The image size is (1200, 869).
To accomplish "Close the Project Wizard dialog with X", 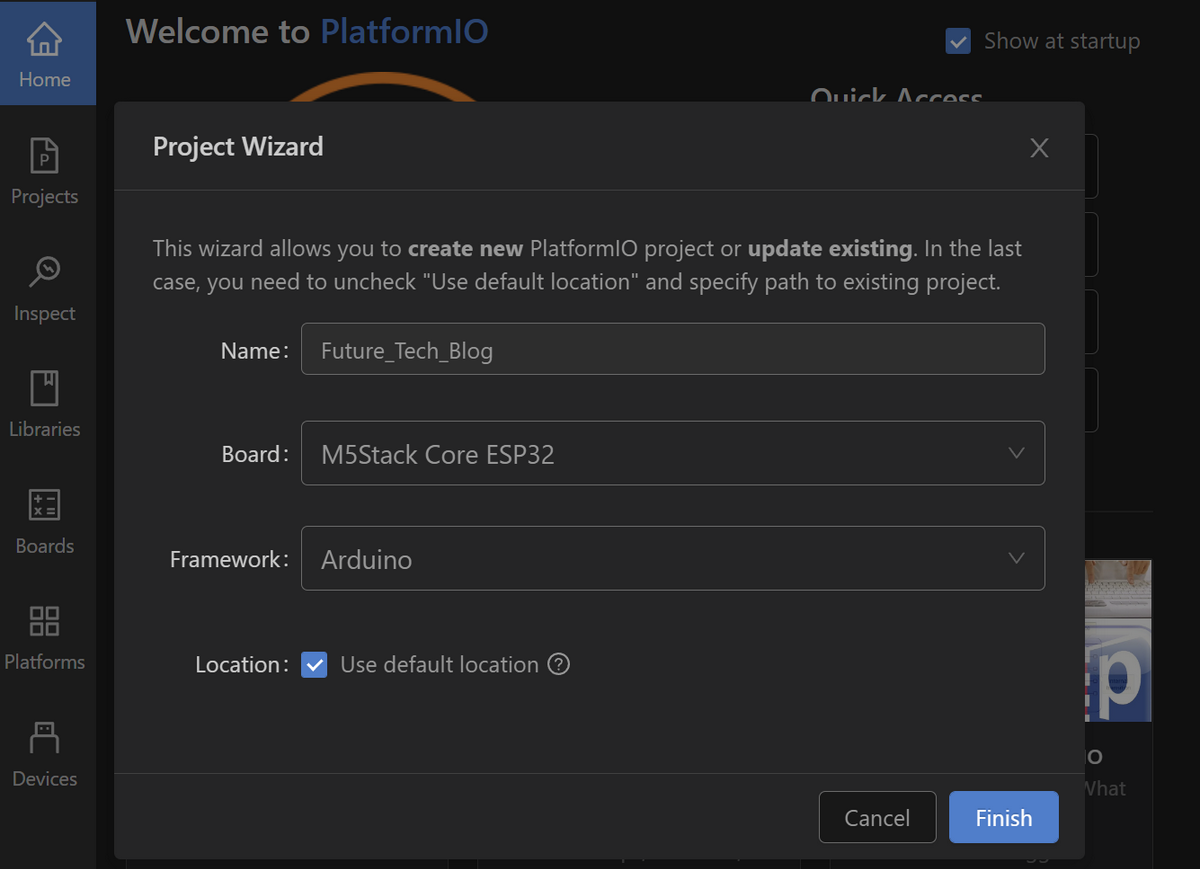I will (x=1039, y=148).
